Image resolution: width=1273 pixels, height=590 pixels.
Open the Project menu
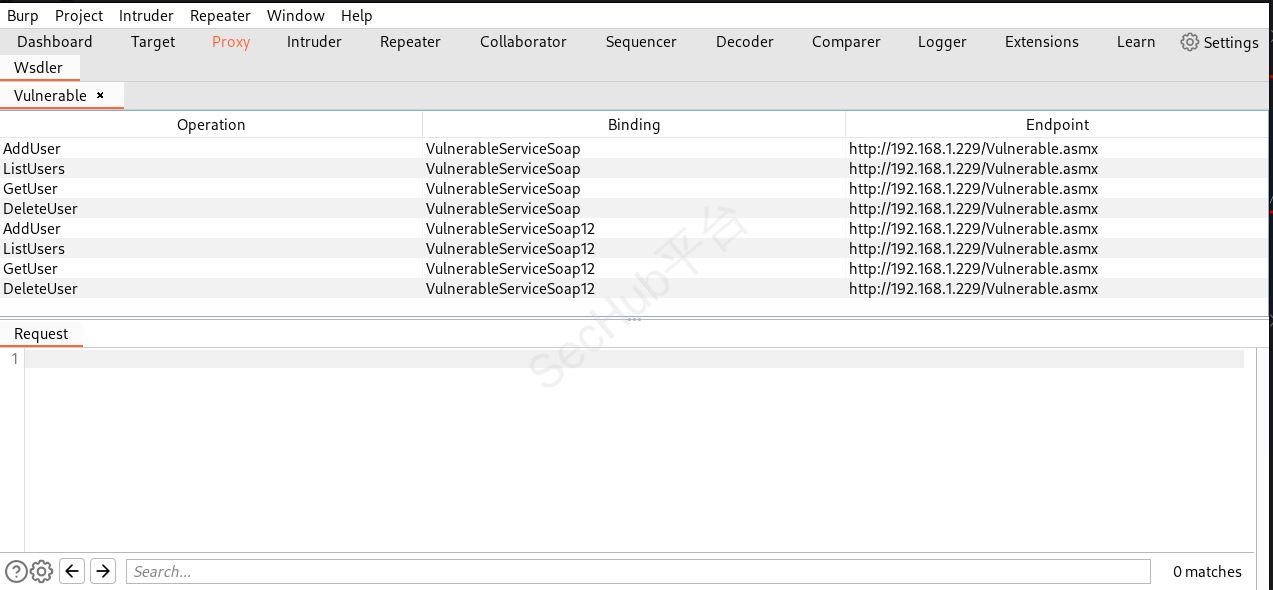79,15
